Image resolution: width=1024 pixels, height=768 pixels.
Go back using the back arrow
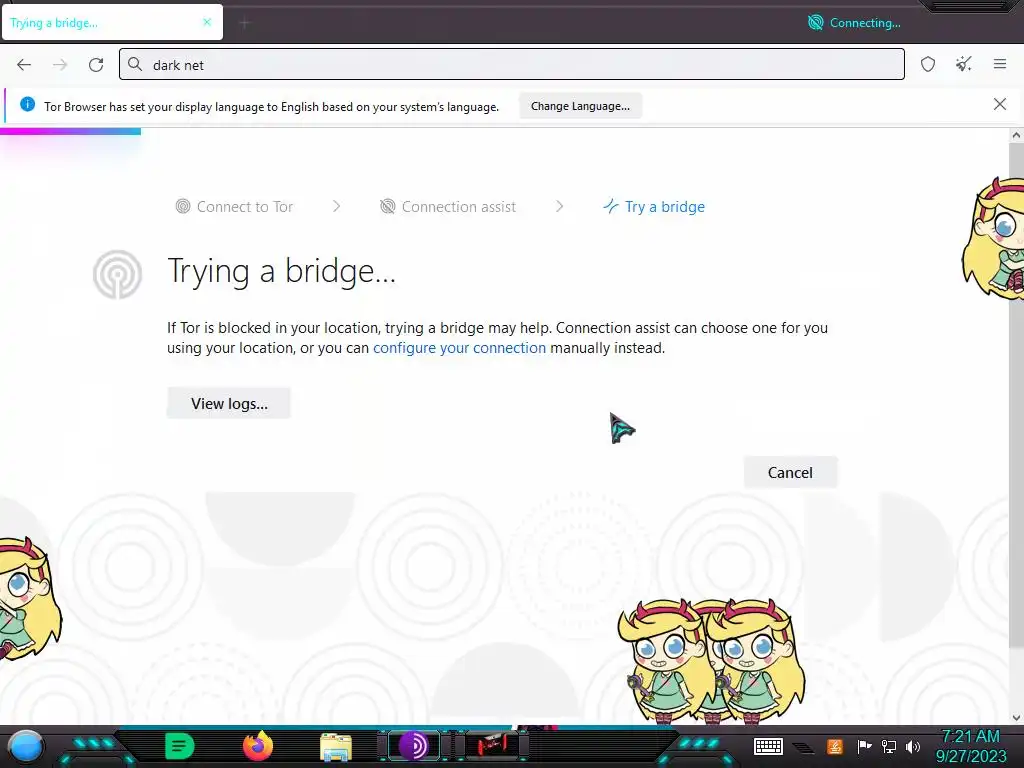(x=24, y=64)
